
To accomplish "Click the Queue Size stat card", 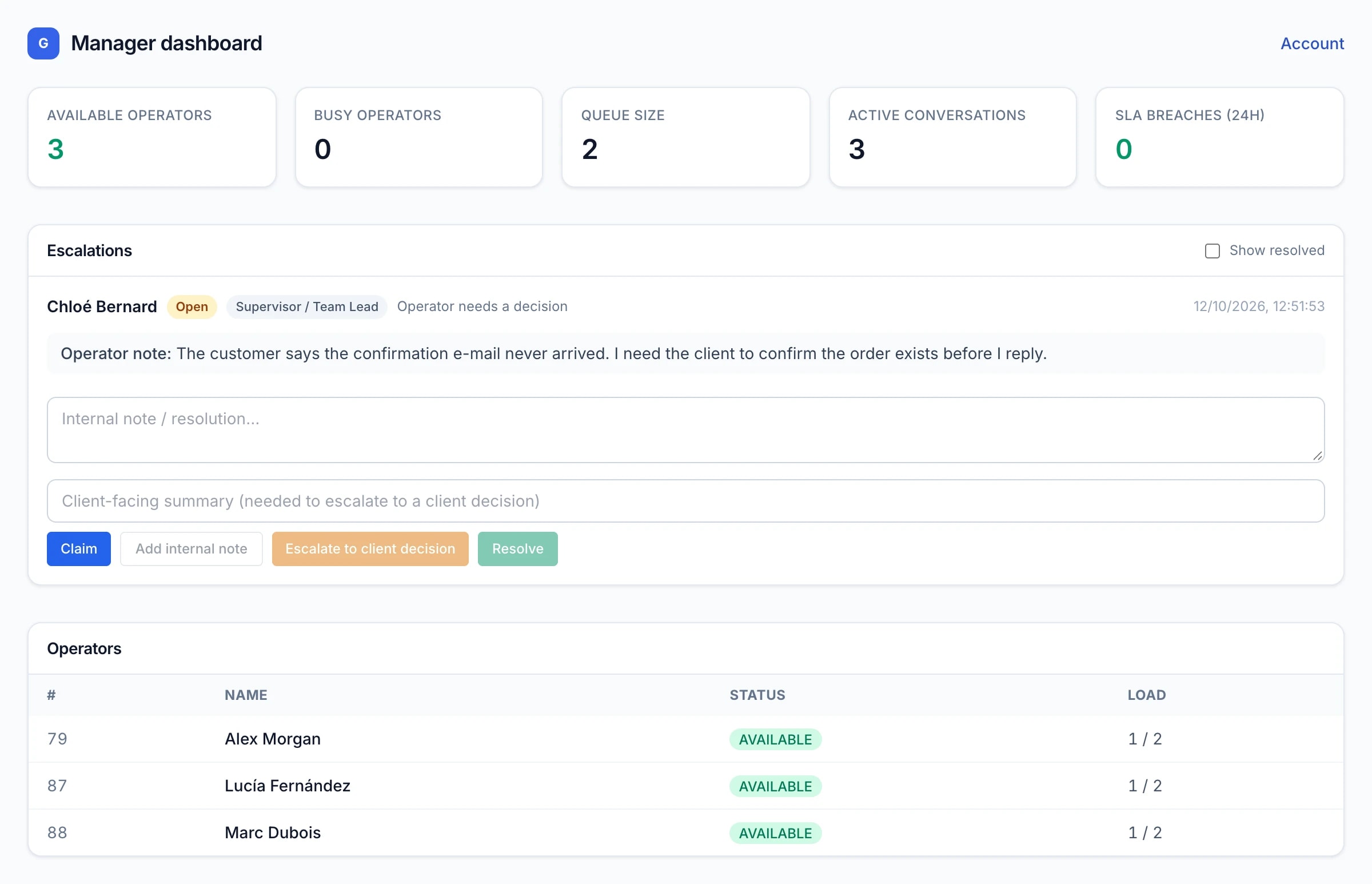I will pyautogui.click(x=685, y=137).
